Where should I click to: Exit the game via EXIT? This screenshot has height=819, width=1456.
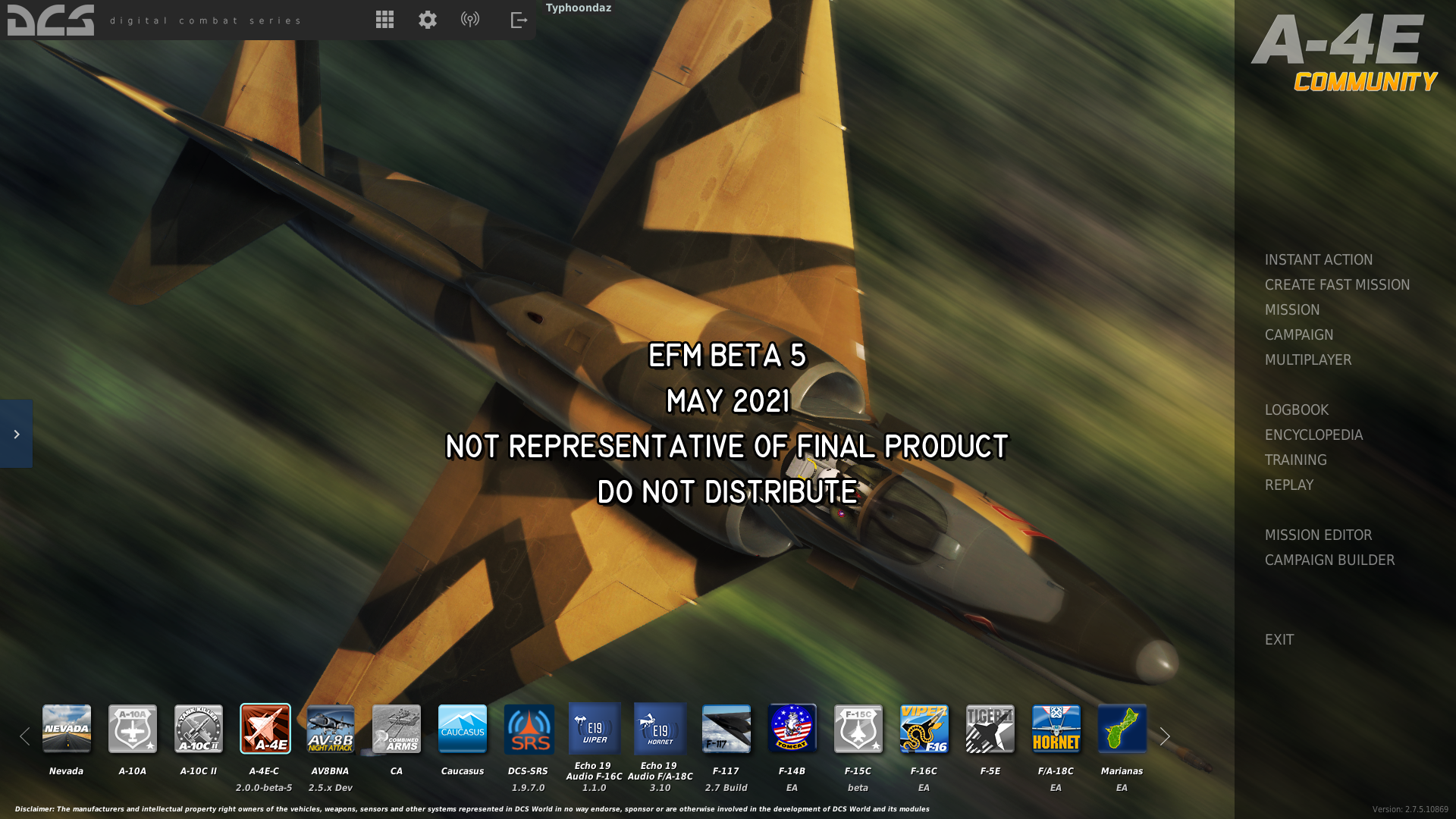coord(1279,639)
